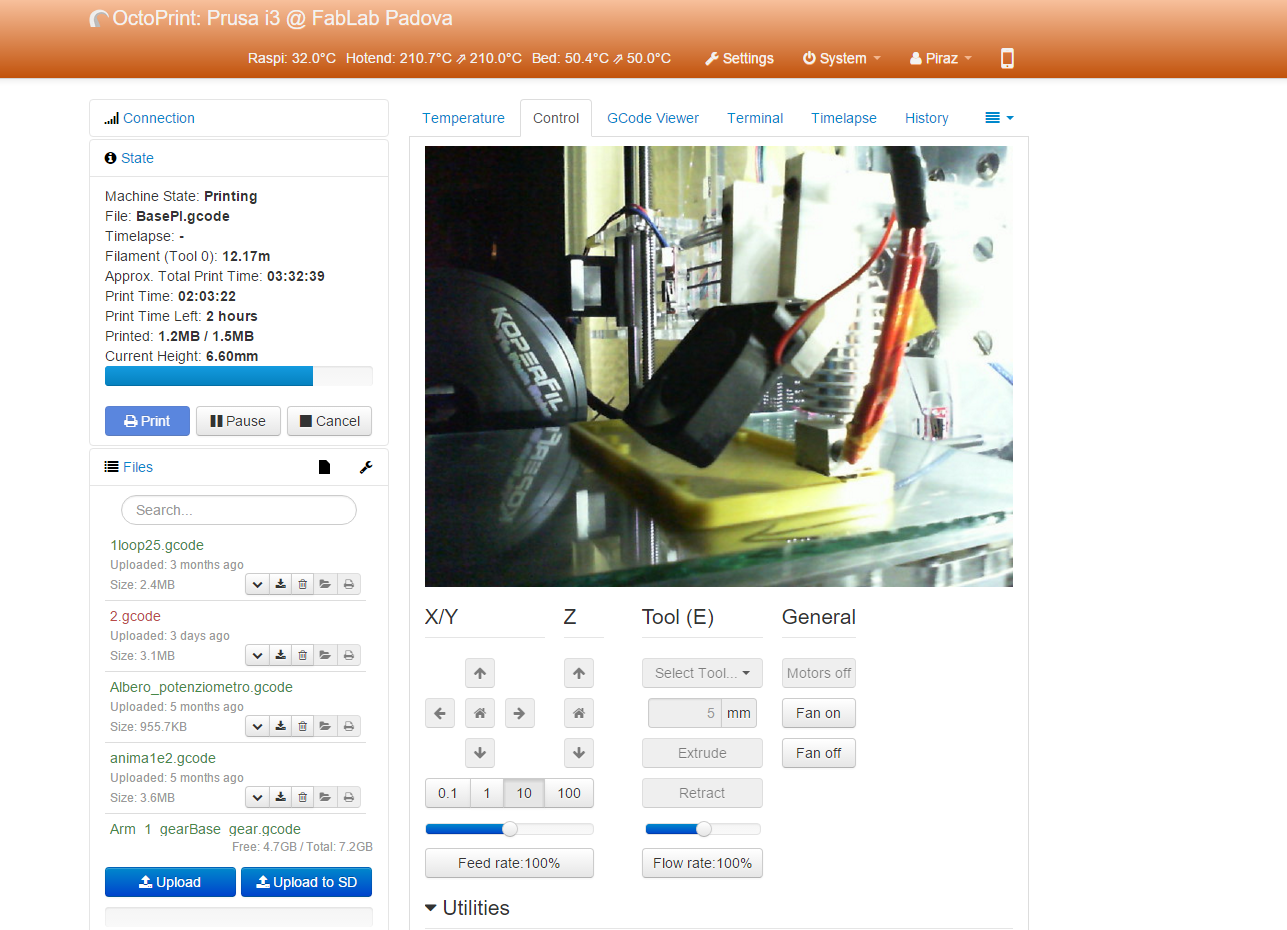Click the trash icon for 1loop25.gcode
Screen dimensions: 1287x930
303,584
